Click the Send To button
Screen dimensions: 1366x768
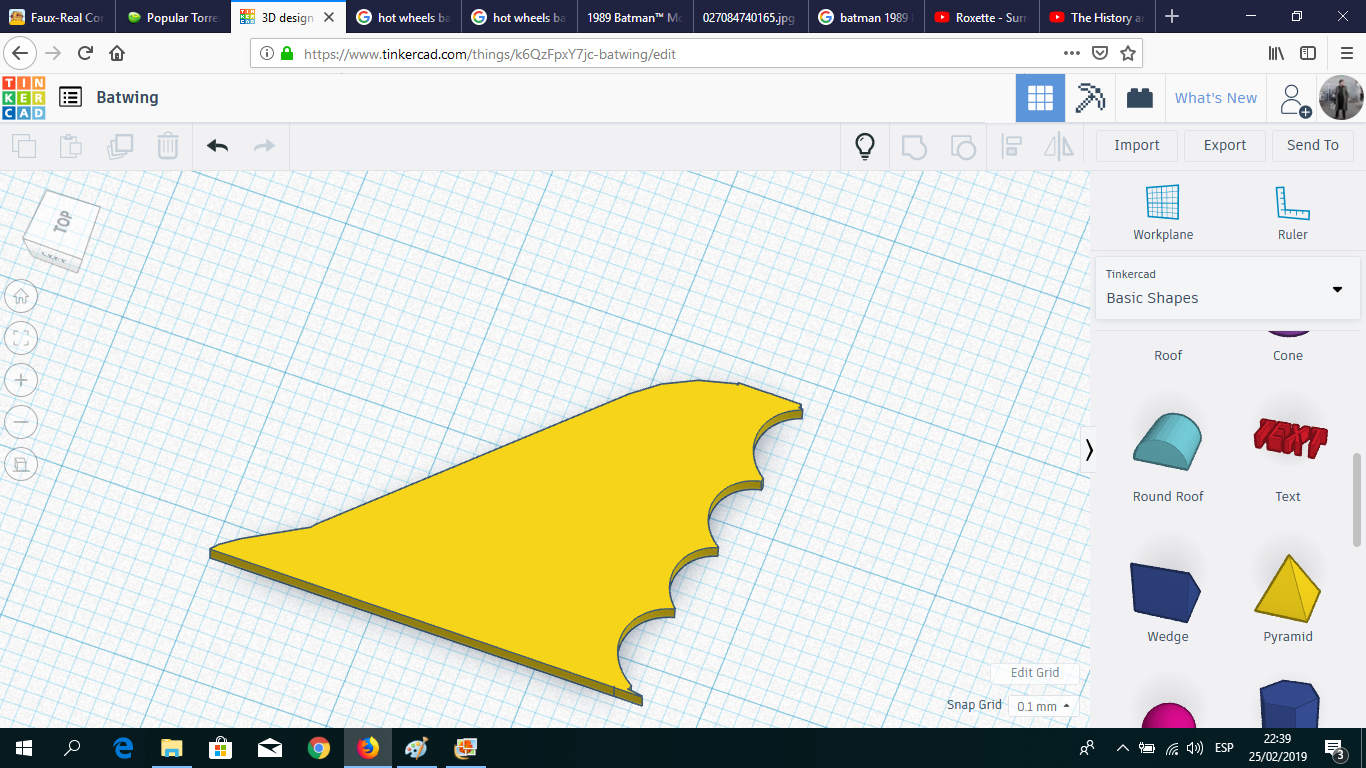1313,146
